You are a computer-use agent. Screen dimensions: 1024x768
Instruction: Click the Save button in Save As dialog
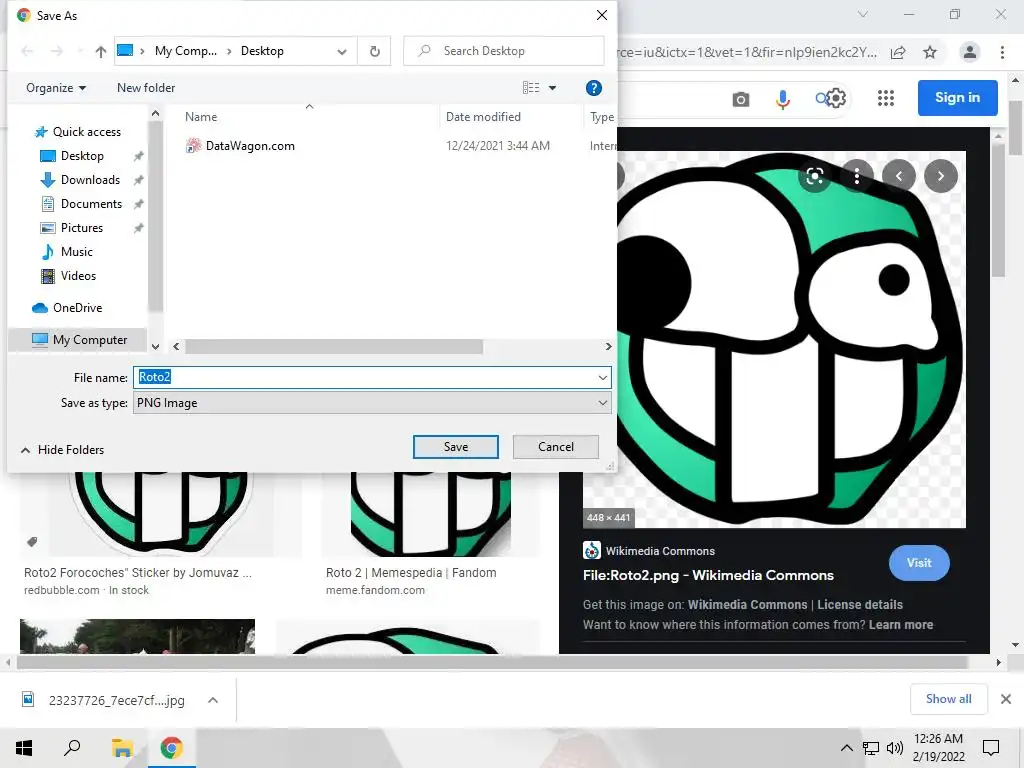(x=455, y=447)
